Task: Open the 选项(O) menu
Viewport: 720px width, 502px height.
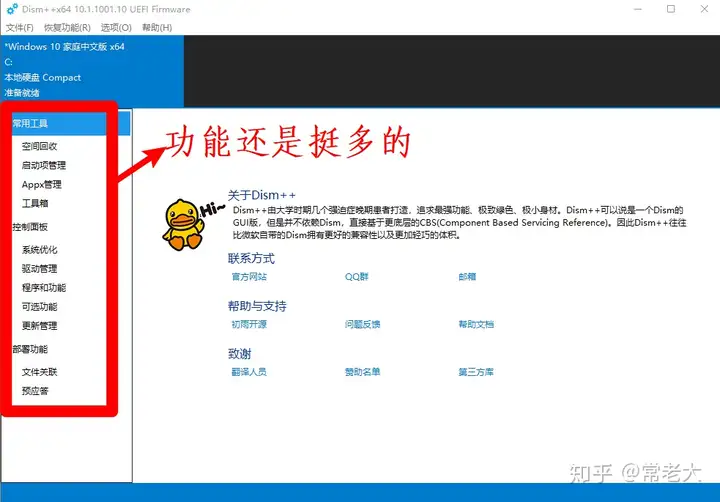Action: coord(116,28)
